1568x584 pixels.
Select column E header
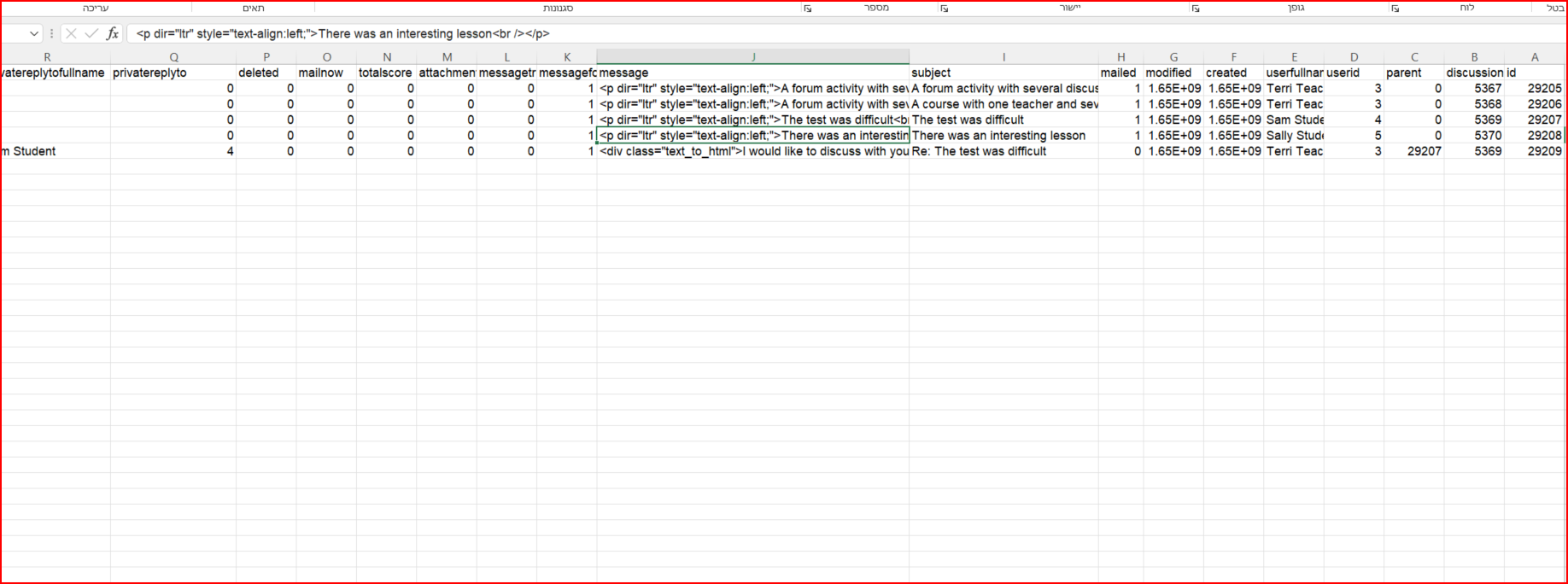(x=1294, y=57)
